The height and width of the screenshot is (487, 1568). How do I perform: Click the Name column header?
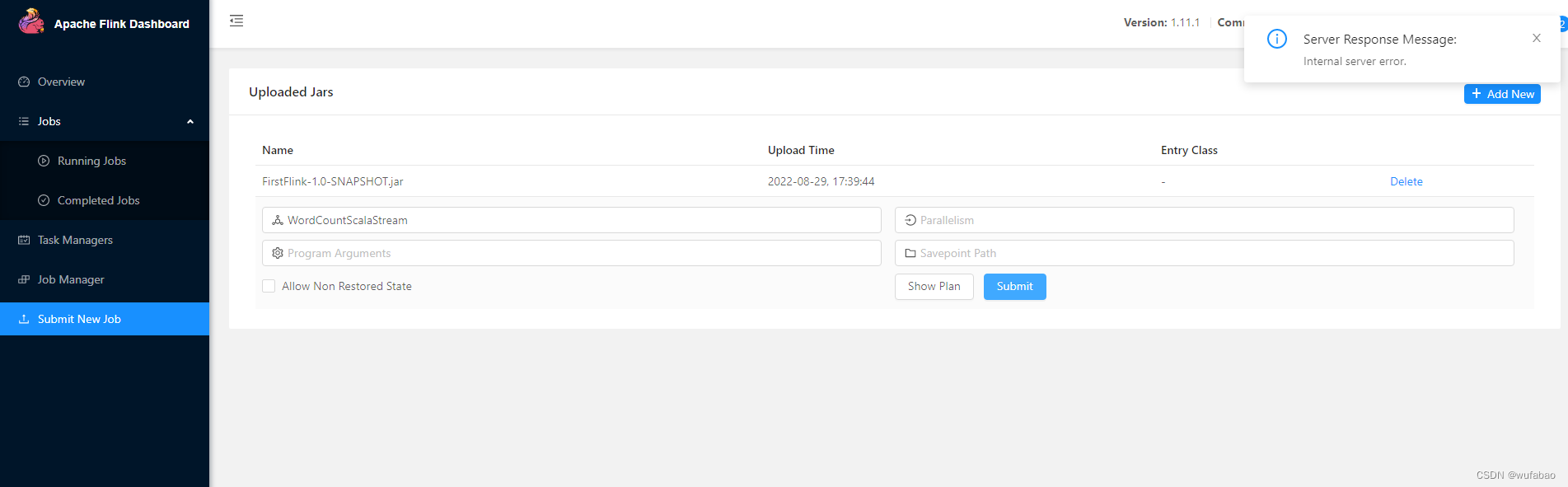[278, 150]
